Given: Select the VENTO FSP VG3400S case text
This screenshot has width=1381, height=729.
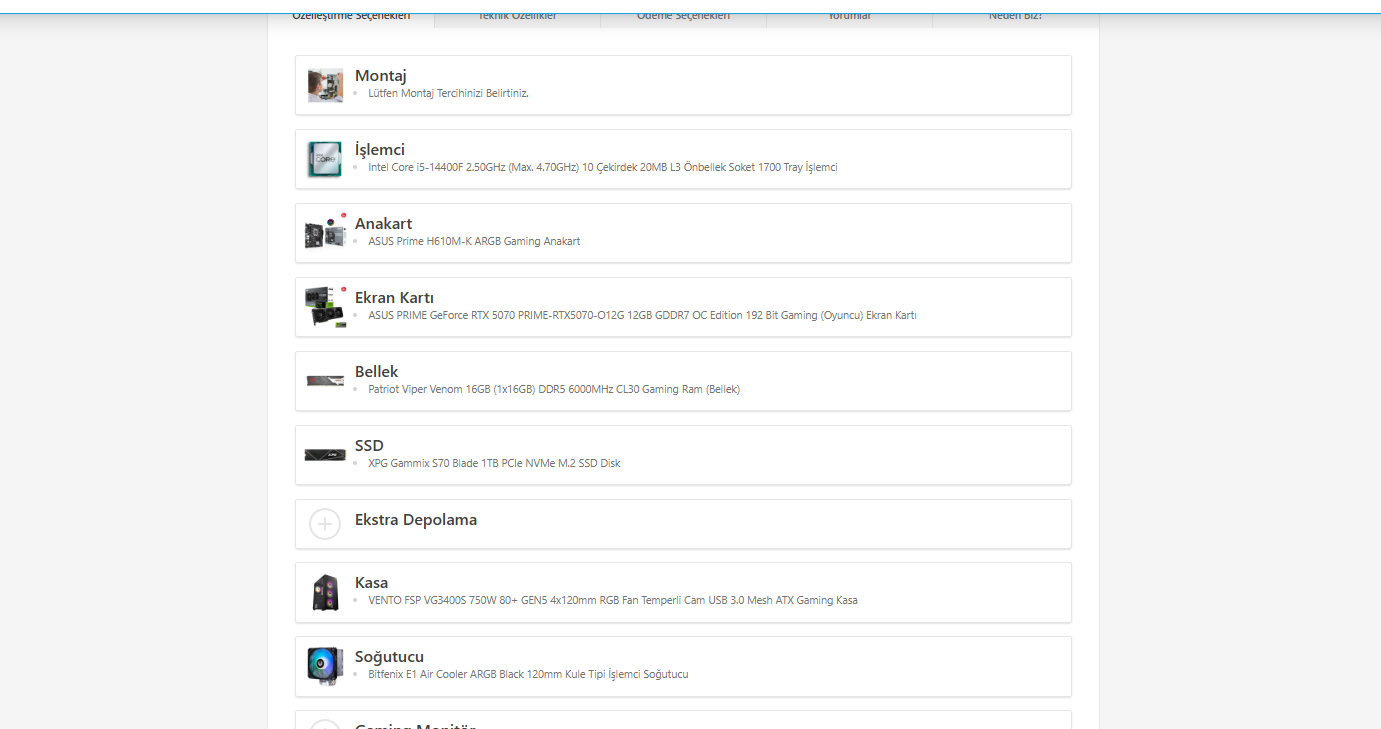Looking at the screenshot, I should (x=613, y=600).
